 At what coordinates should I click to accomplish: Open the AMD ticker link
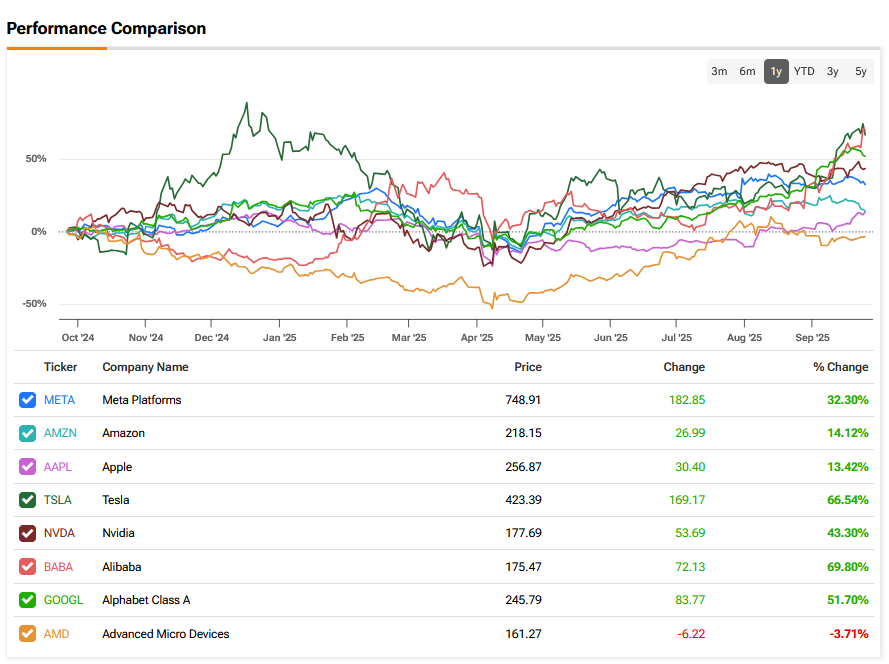pyautogui.click(x=57, y=633)
